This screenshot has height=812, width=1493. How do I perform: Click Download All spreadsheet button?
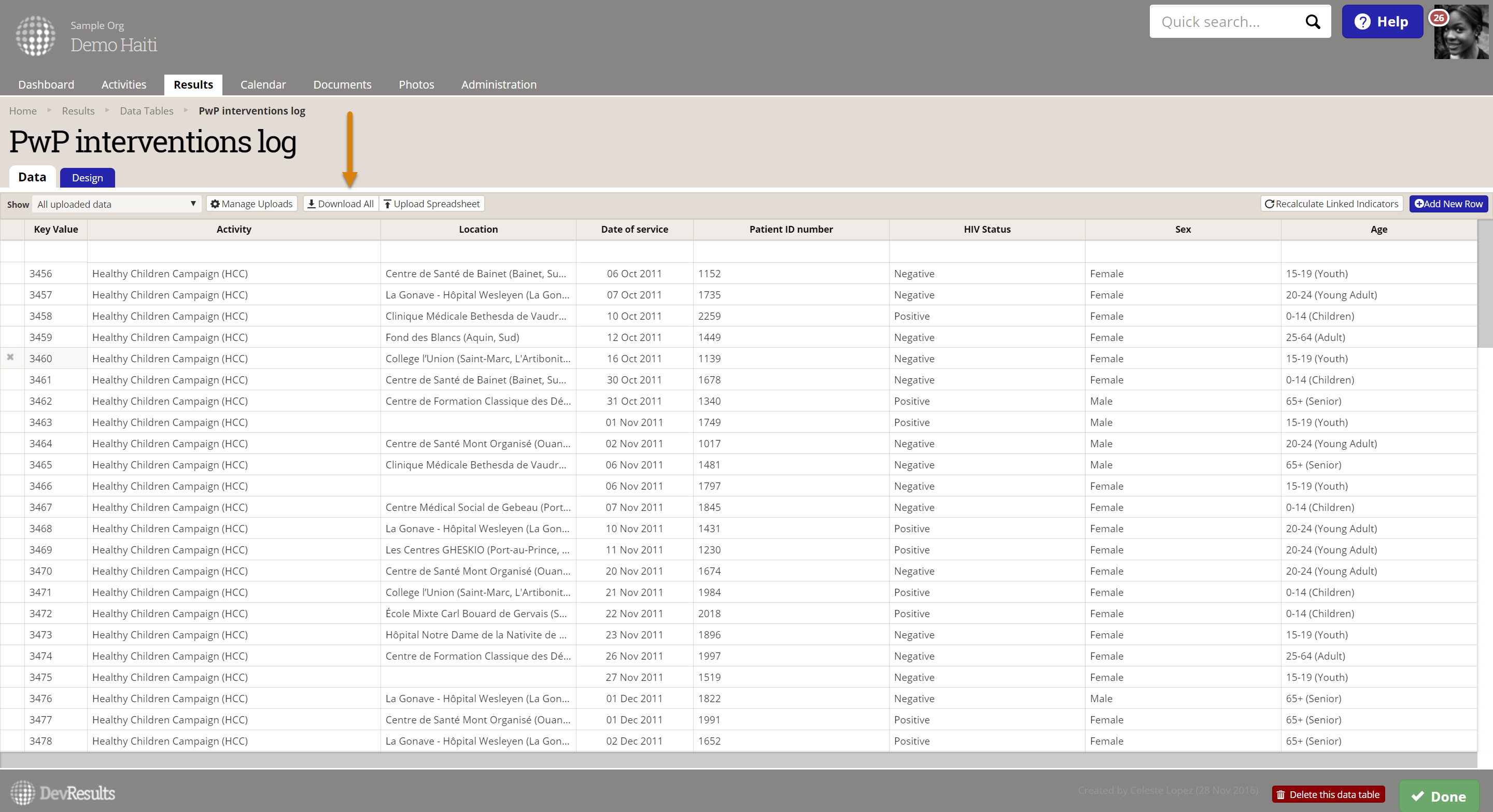tap(340, 204)
